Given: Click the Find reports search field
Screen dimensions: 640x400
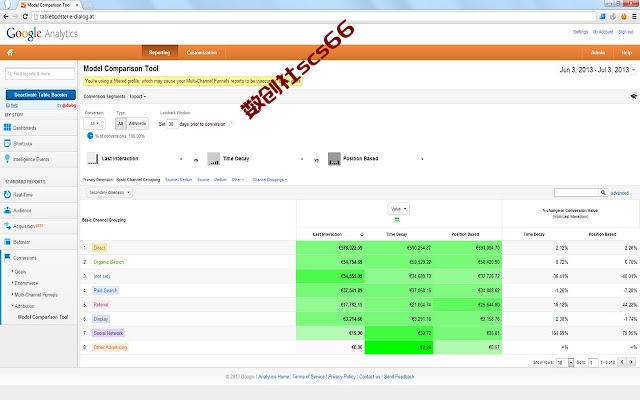Looking at the screenshot, I should [x=40, y=74].
